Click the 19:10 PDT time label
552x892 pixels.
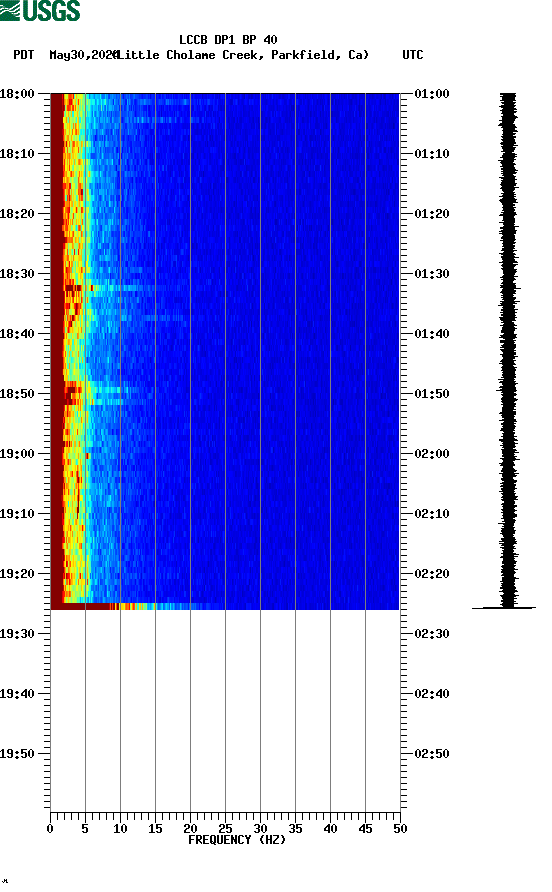(17, 514)
